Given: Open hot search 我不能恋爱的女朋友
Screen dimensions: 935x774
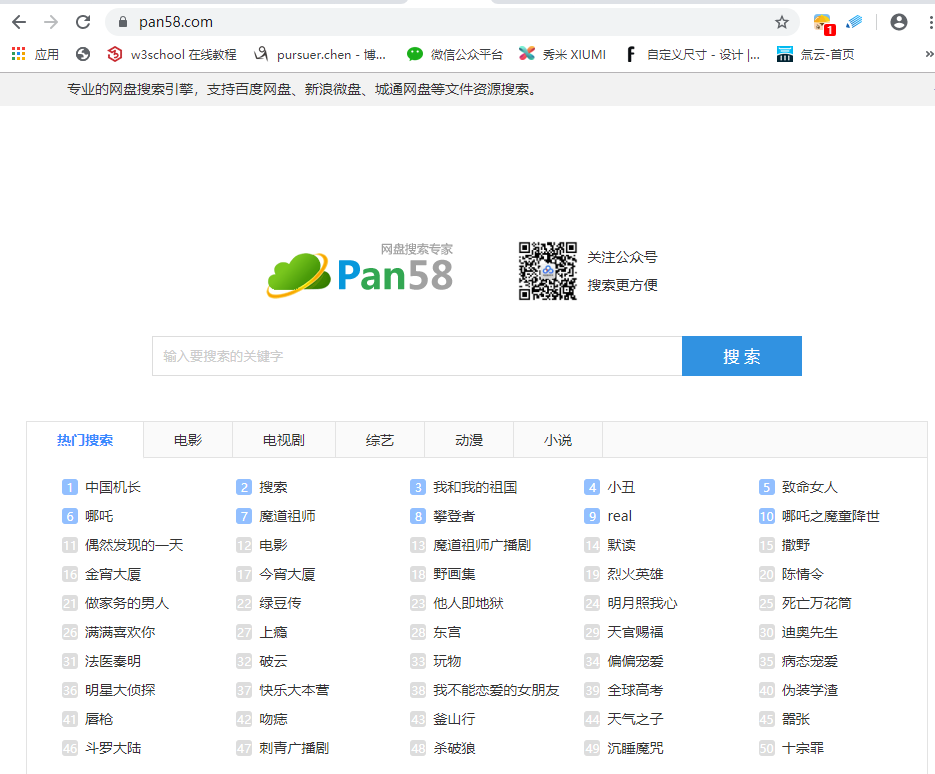Looking at the screenshot, I should tap(496, 690).
